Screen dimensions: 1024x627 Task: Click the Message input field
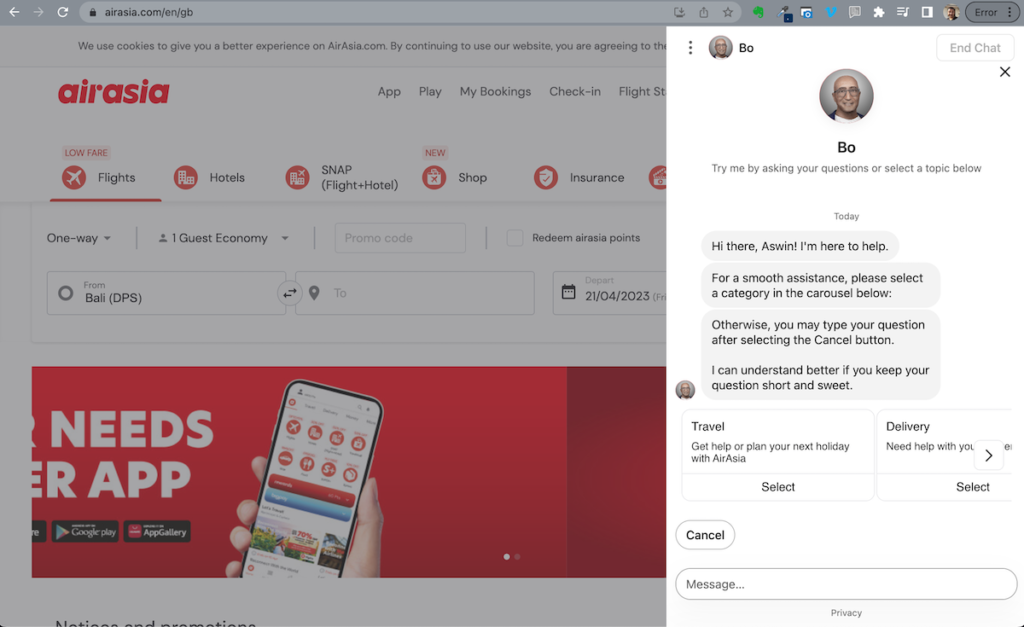pyautogui.click(x=846, y=584)
